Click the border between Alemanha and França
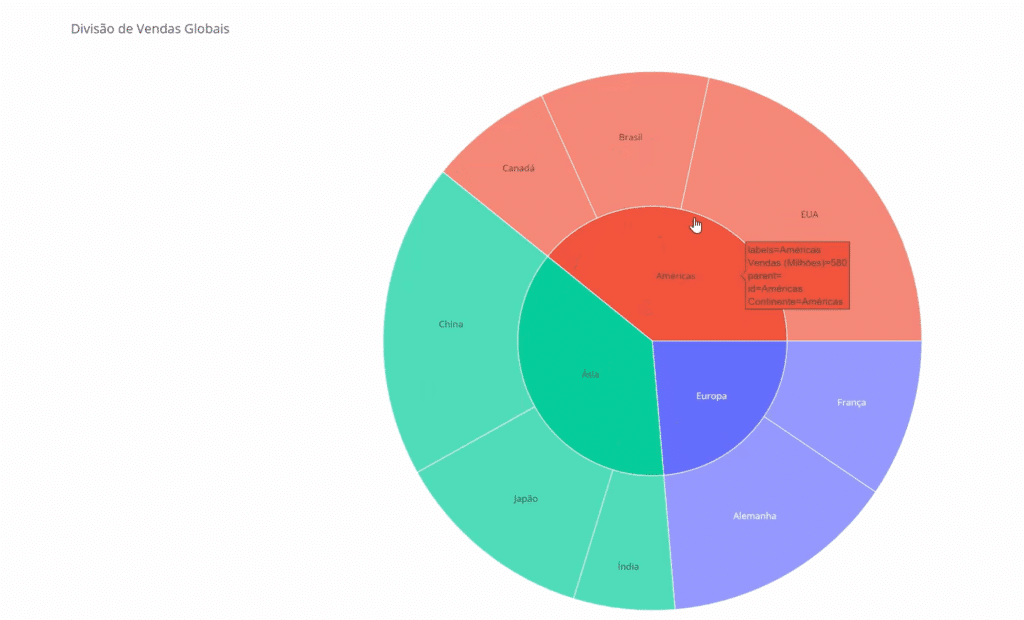 click(x=820, y=454)
